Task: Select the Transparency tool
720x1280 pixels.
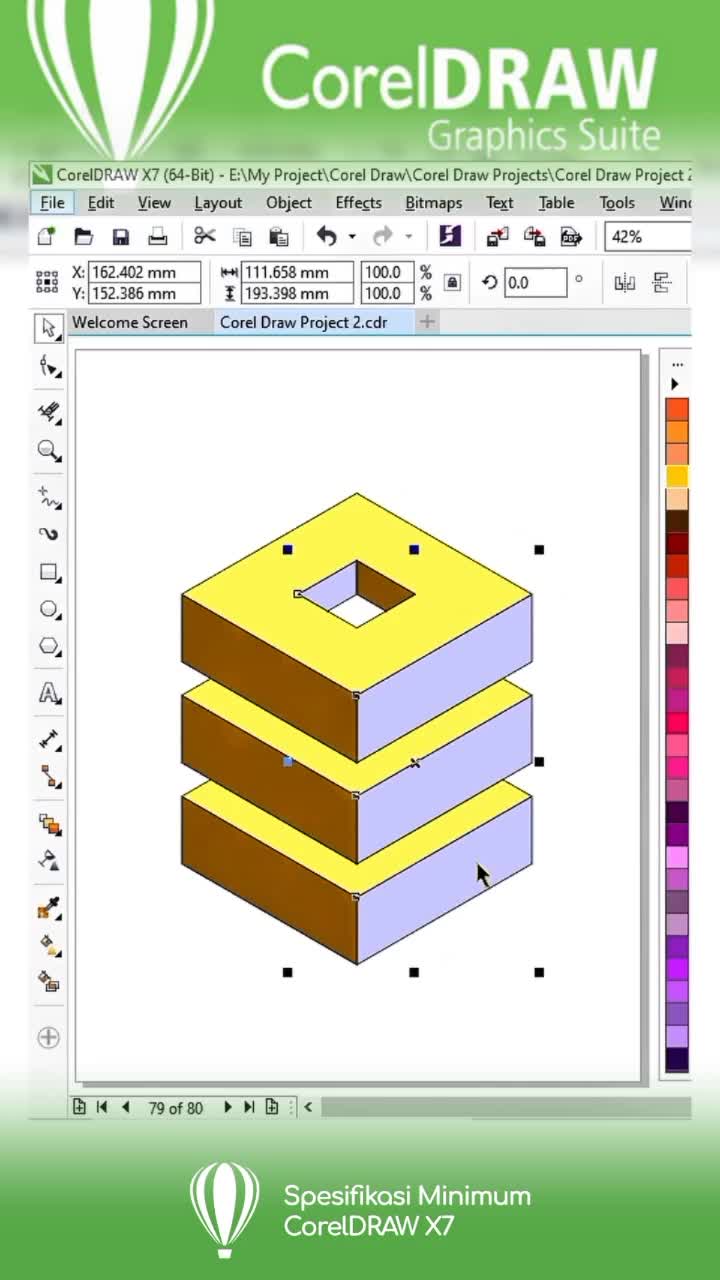Action: point(48,861)
